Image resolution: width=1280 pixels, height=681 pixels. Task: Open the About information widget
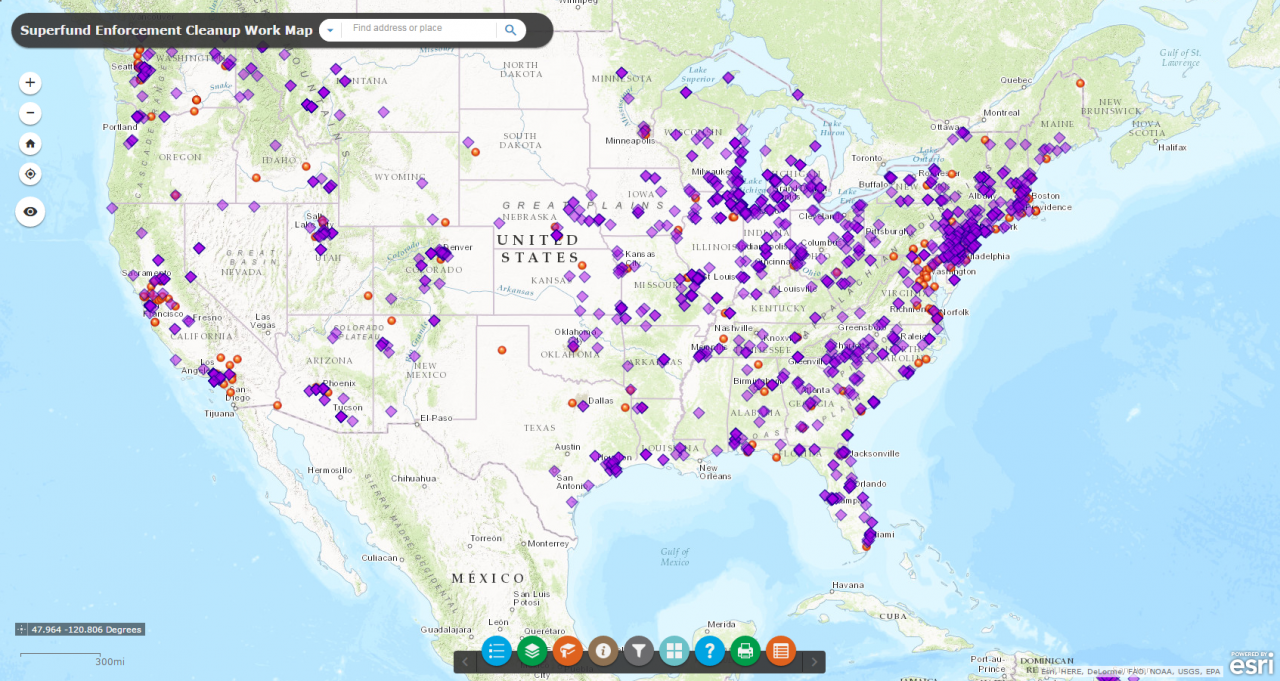[x=603, y=650]
